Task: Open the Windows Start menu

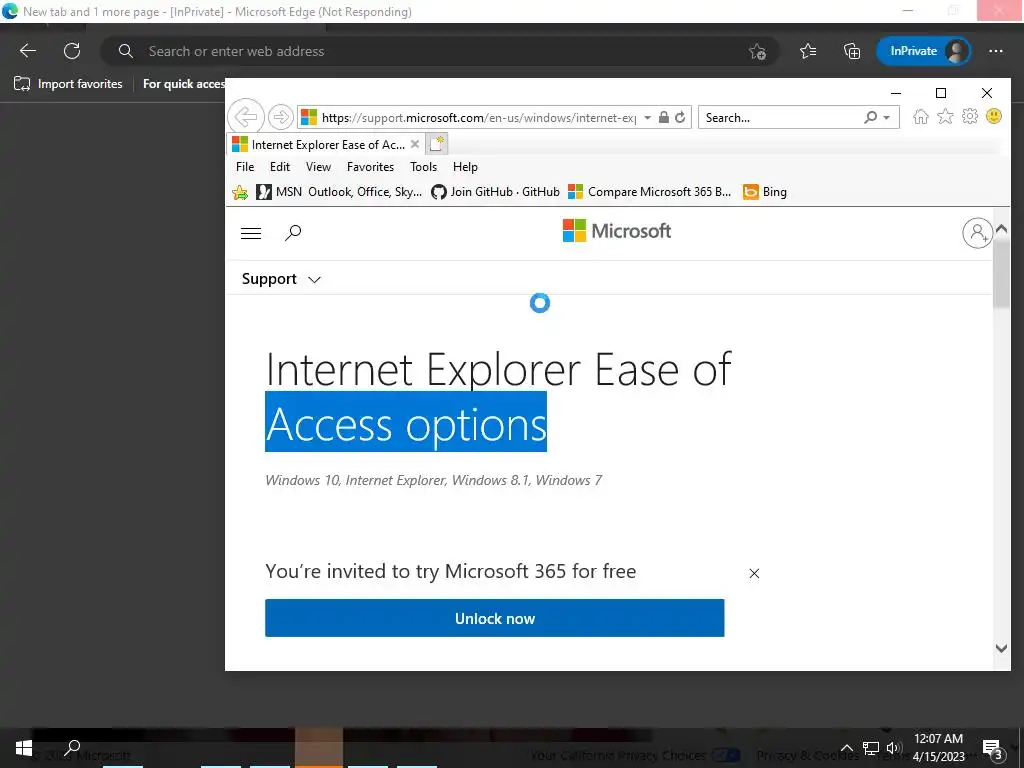Action: click(x=24, y=748)
